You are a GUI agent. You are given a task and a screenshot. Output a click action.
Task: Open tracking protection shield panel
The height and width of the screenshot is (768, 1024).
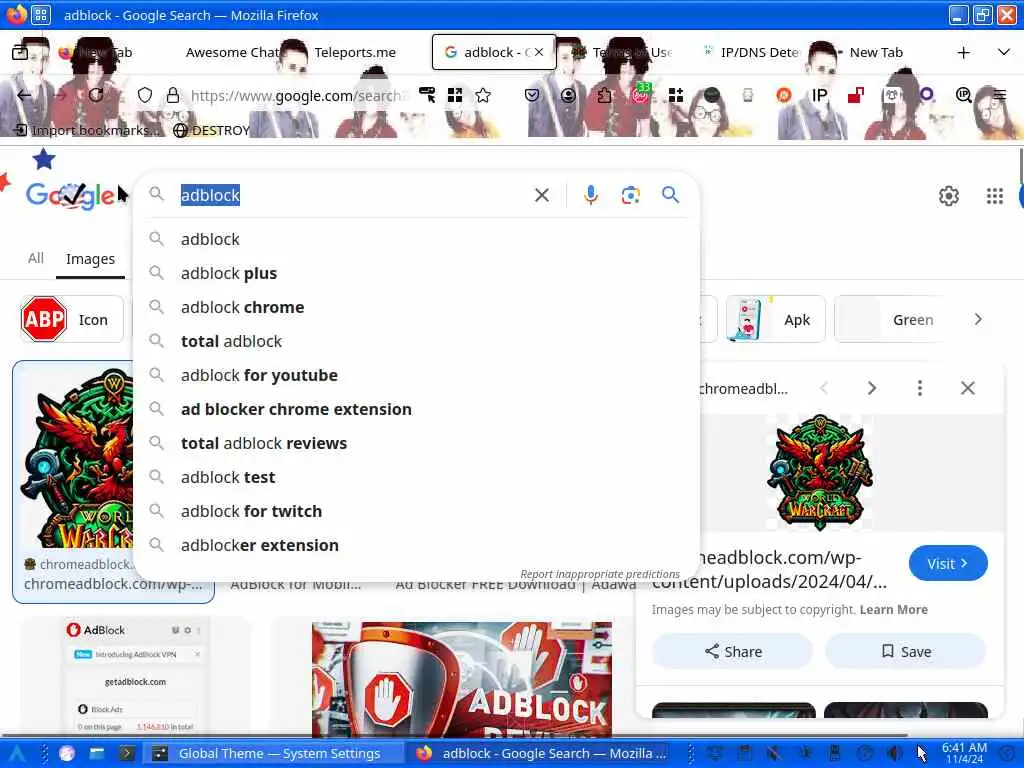click(x=144, y=95)
